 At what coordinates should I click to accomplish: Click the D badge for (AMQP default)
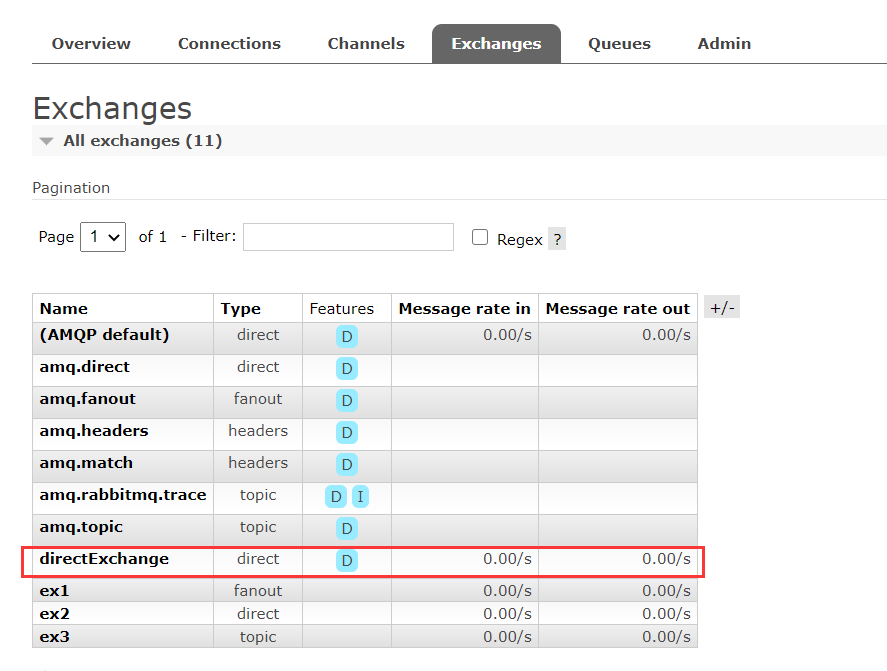point(347,337)
